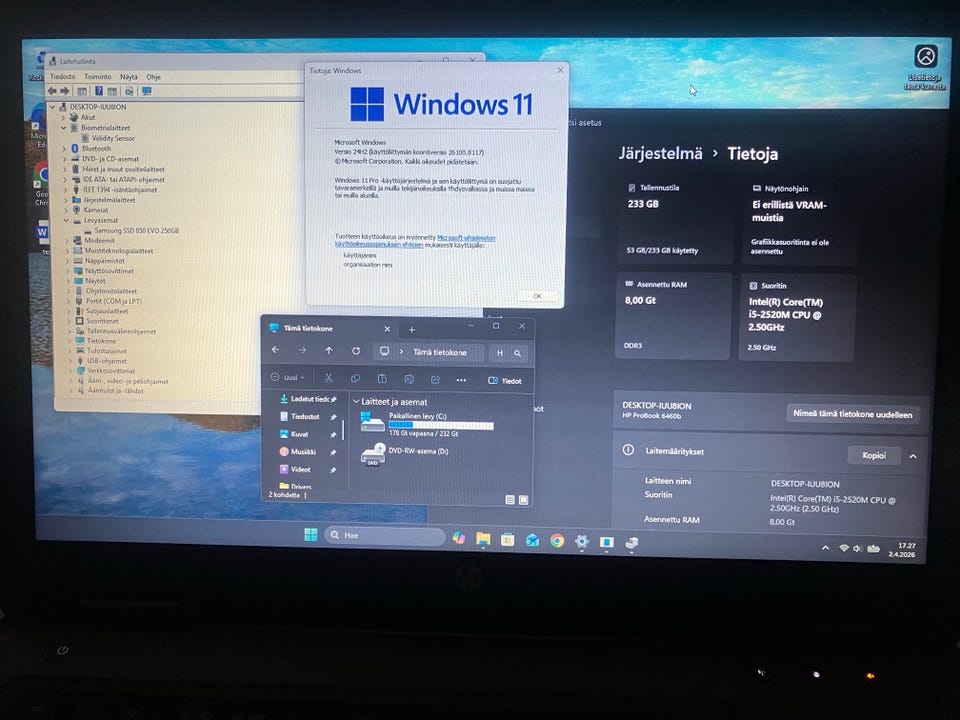Expand DVD- ja CD-asemat category
The image size is (960, 720).
[x=64, y=159]
